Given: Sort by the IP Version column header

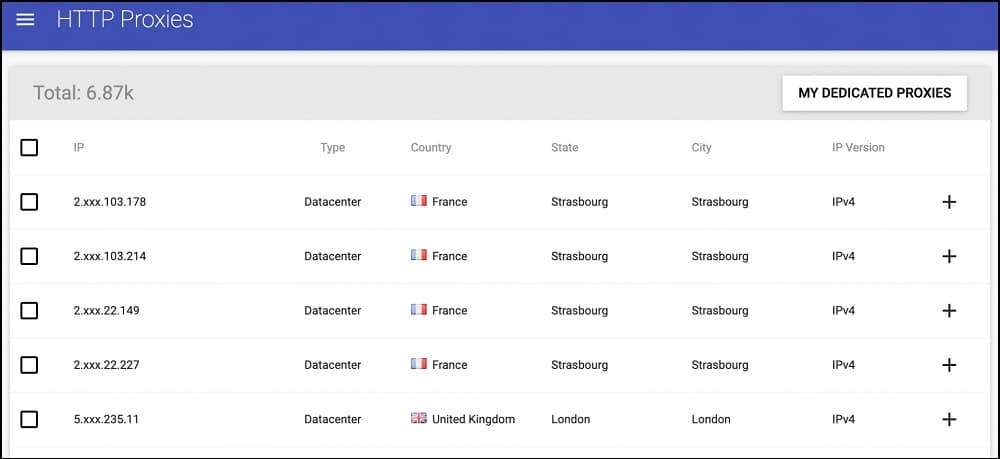Looking at the screenshot, I should [x=858, y=147].
